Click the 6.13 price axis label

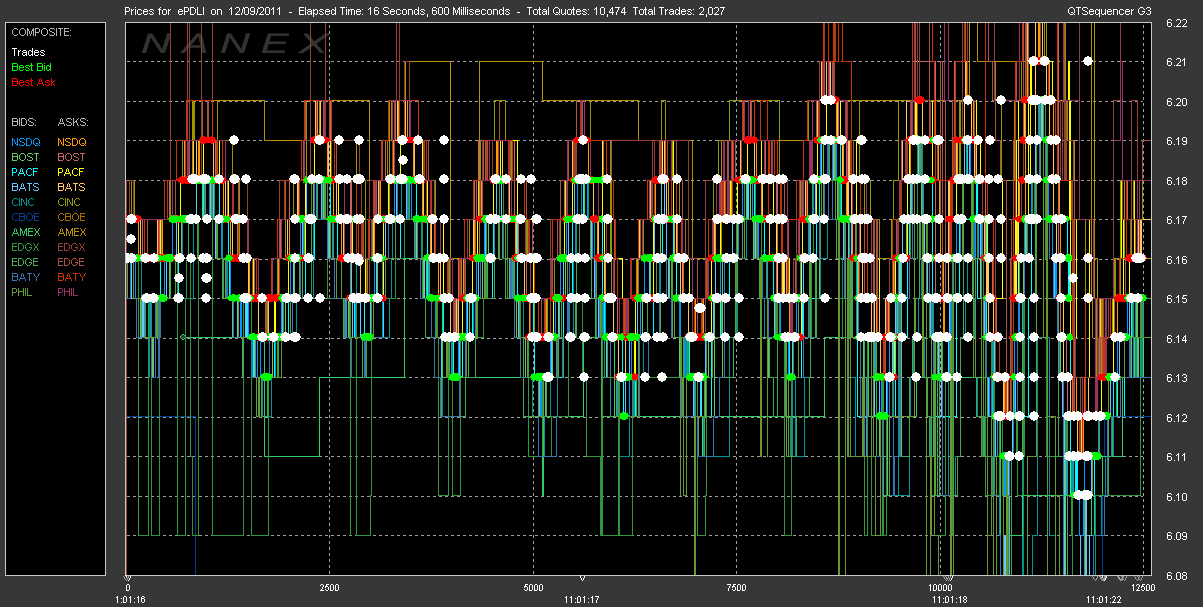point(1175,378)
